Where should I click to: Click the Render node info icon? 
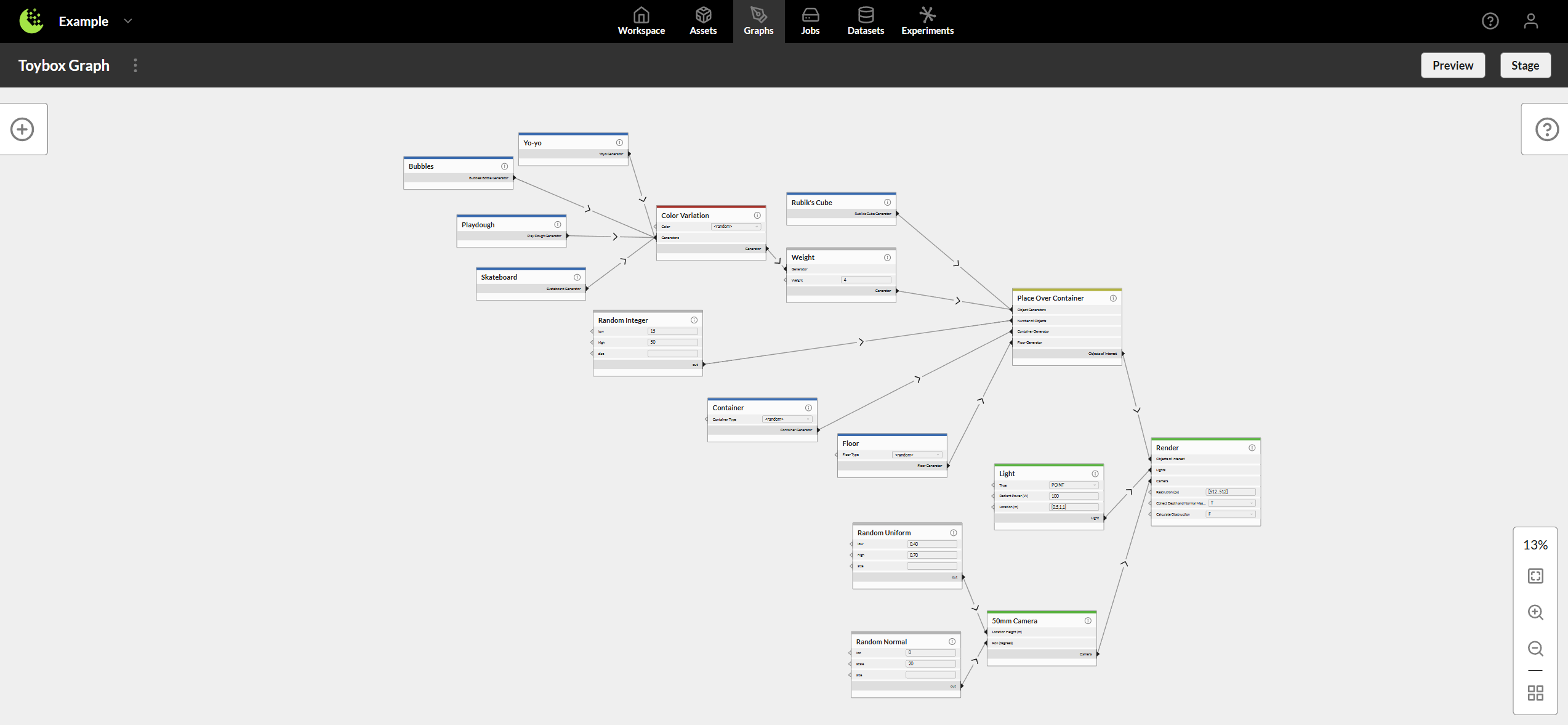(1252, 448)
